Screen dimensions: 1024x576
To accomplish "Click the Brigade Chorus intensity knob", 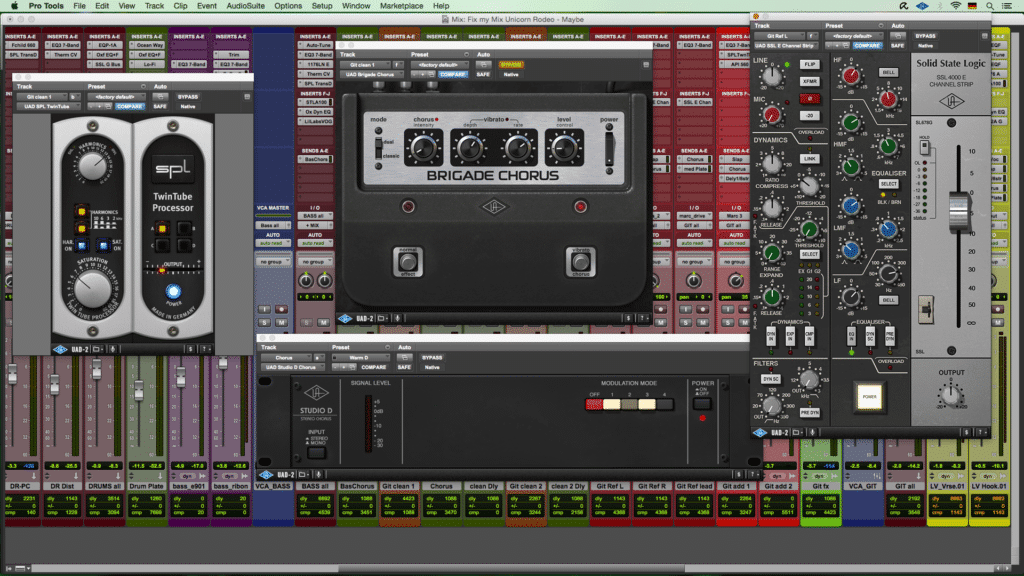I will [x=423, y=148].
